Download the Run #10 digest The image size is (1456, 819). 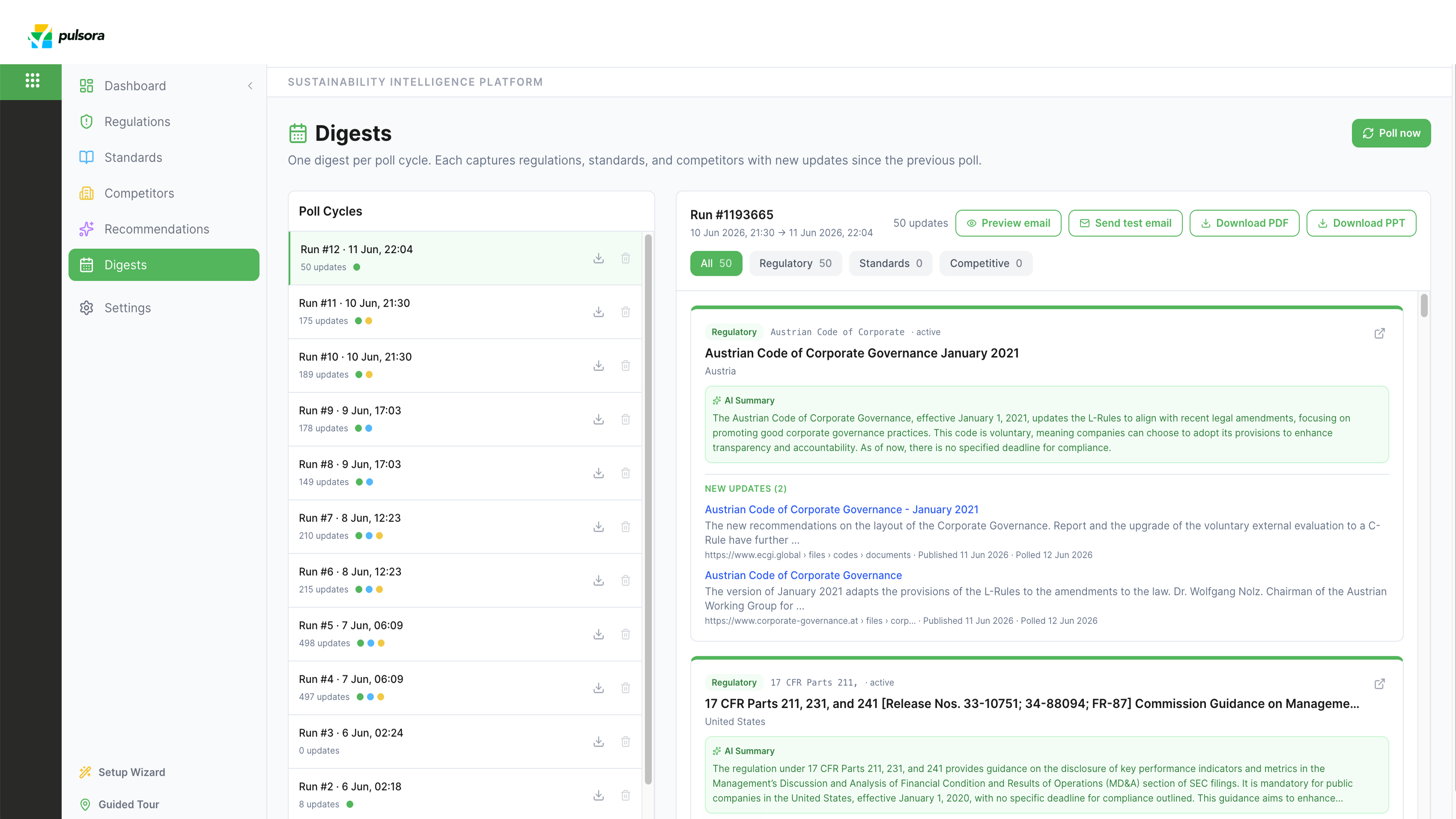pyautogui.click(x=599, y=366)
